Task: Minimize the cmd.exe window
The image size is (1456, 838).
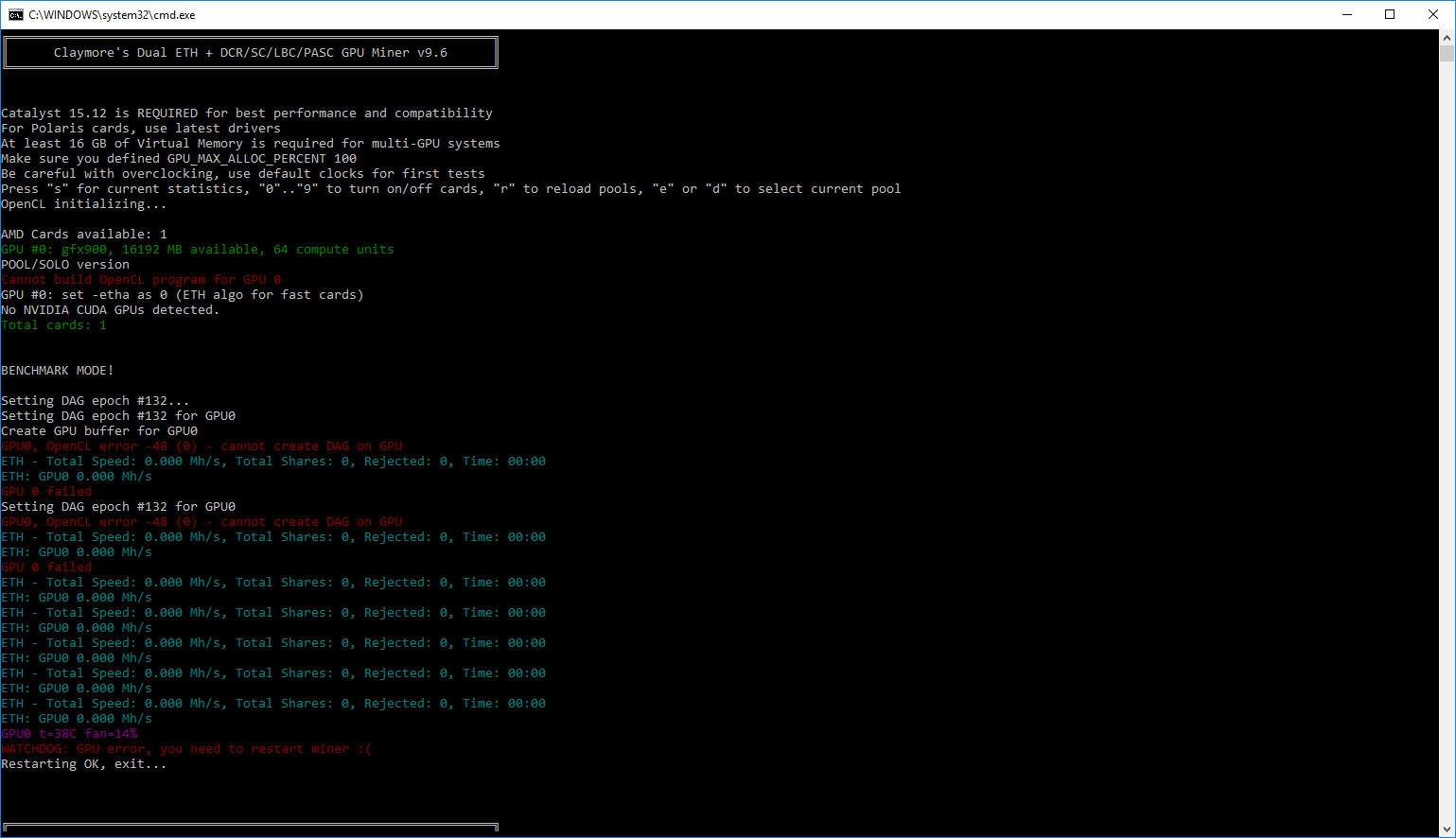Action: 1346,14
